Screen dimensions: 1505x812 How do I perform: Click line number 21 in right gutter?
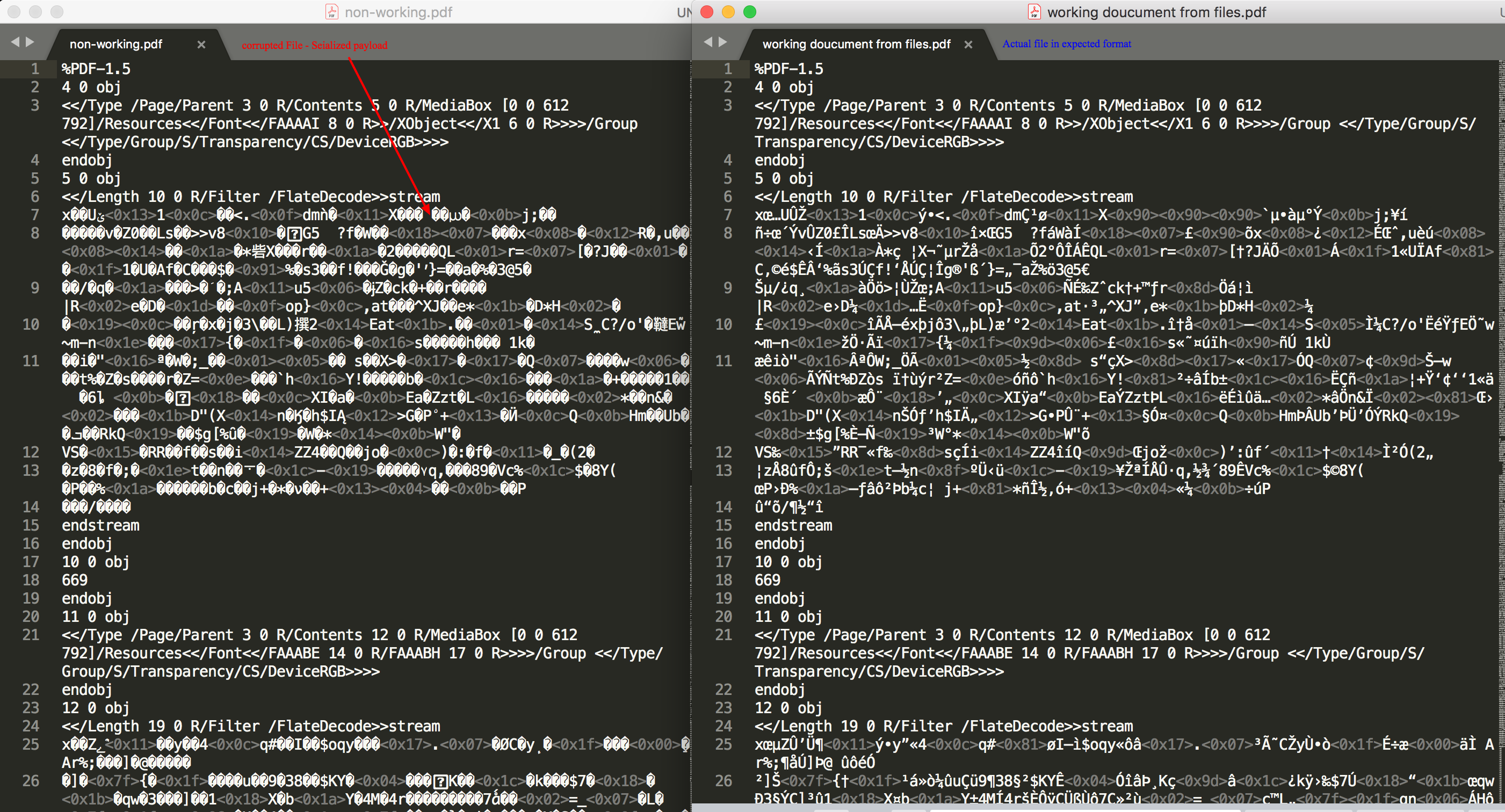[x=723, y=634]
